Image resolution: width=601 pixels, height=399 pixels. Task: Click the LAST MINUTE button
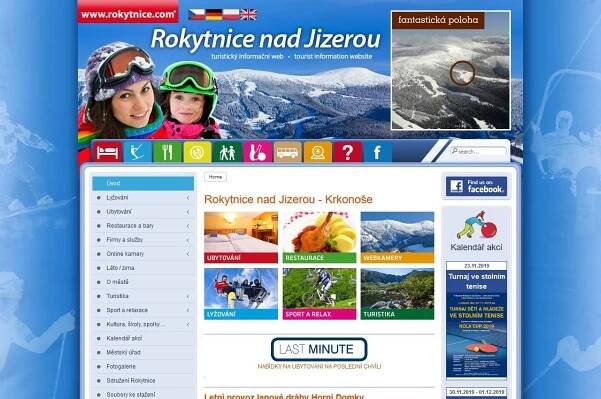tap(319, 349)
